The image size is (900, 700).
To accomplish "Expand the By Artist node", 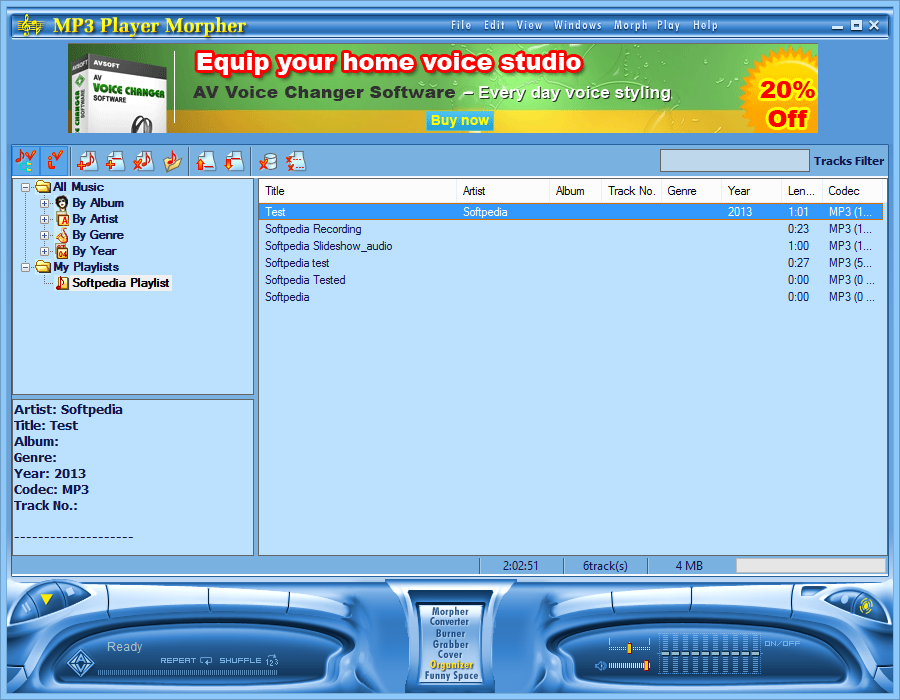I will [x=44, y=219].
